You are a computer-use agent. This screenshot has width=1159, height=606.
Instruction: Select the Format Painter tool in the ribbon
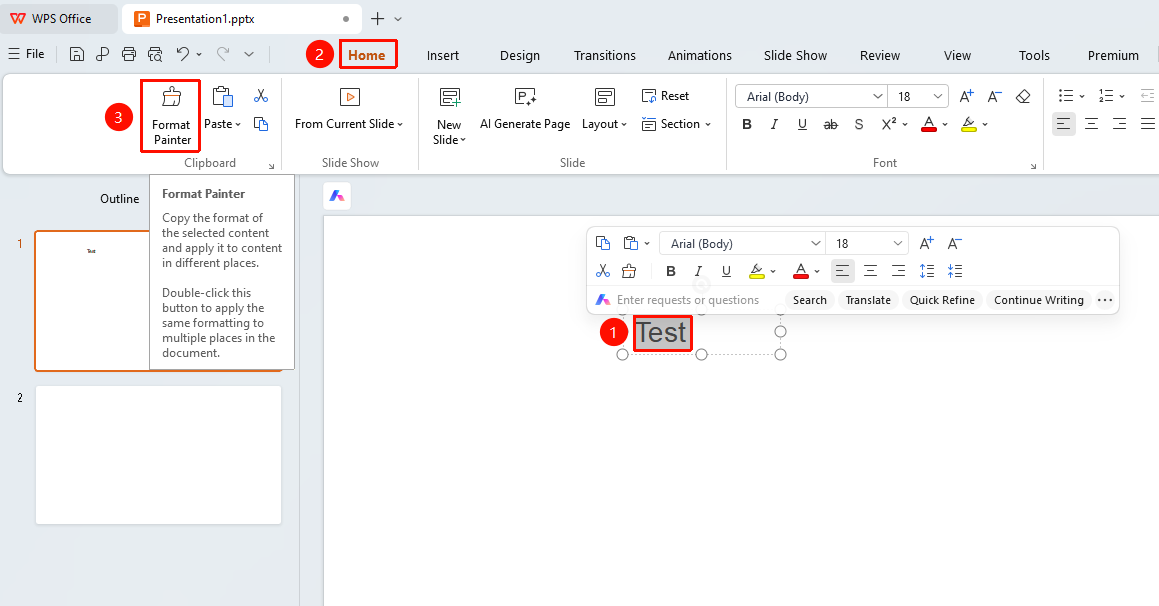point(171,116)
